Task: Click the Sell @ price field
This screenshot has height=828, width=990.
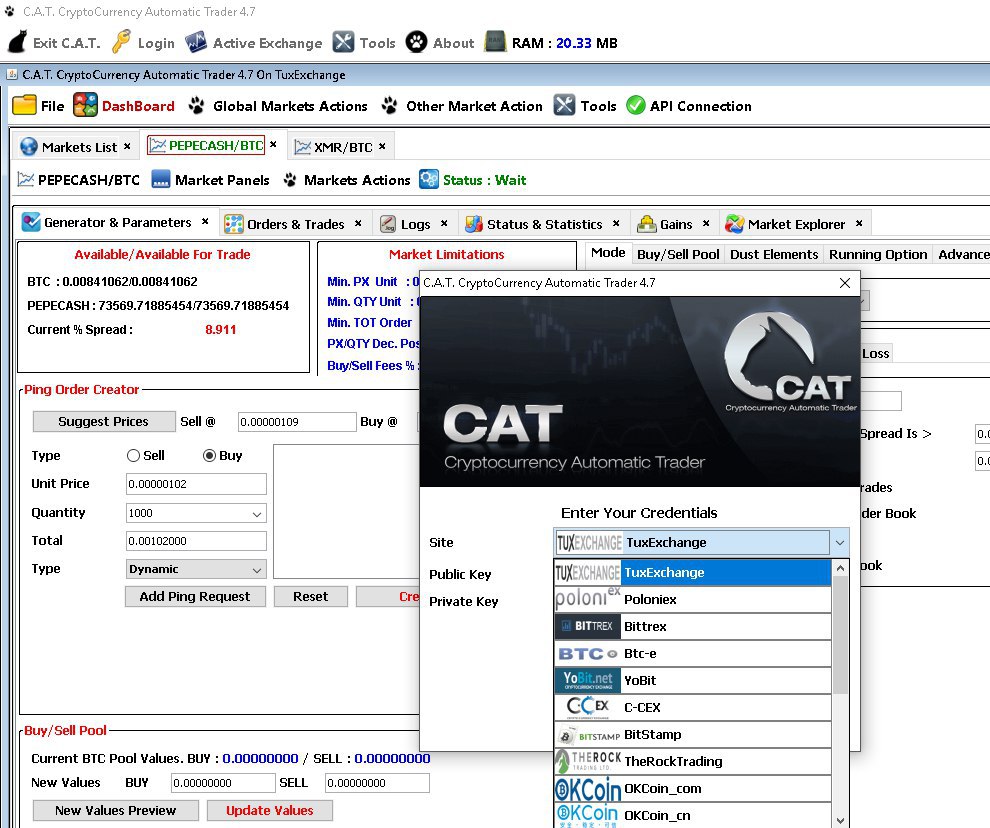Action: [x=297, y=422]
